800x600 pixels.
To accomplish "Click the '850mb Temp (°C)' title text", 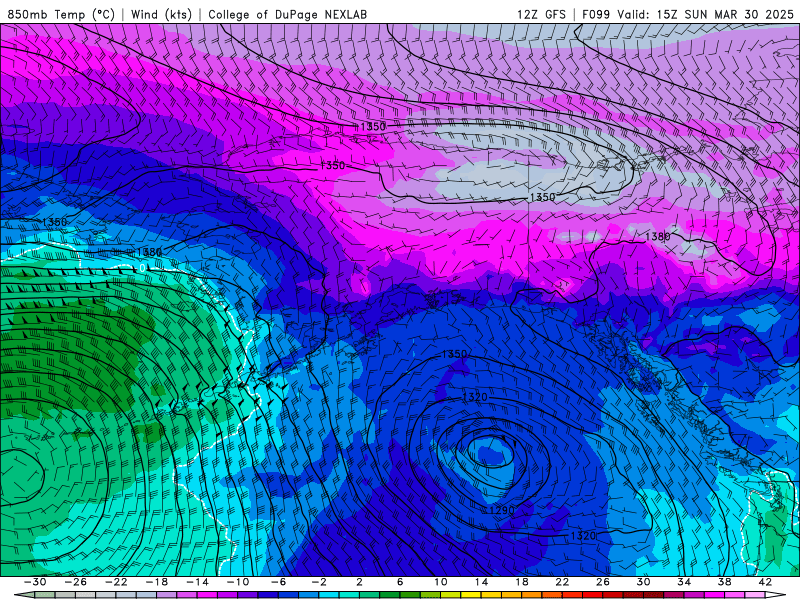I will pyautogui.click(x=61, y=14).
